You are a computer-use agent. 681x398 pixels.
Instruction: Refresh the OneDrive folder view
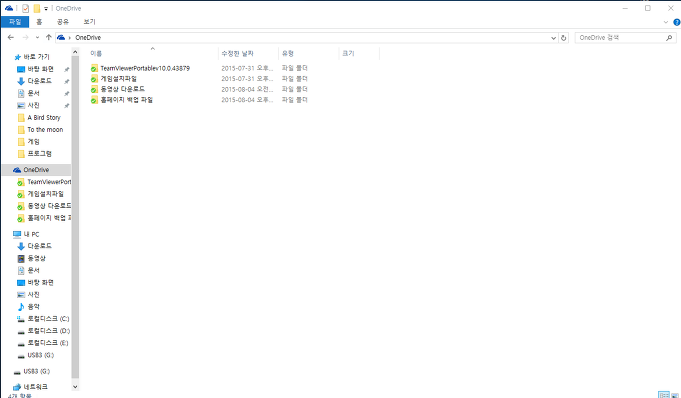click(x=563, y=38)
